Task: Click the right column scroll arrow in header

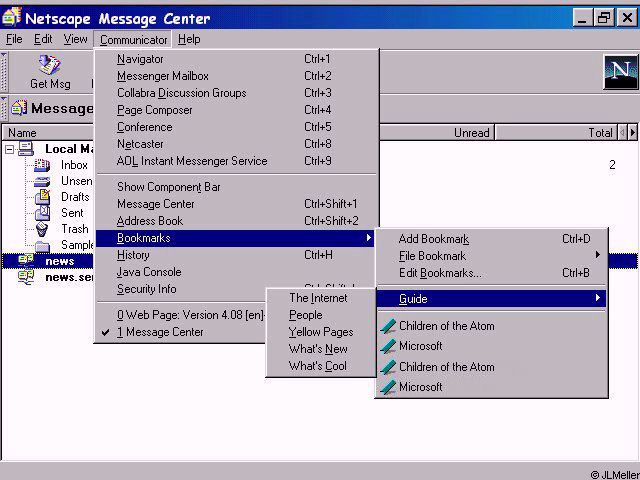Action: click(x=633, y=132)
